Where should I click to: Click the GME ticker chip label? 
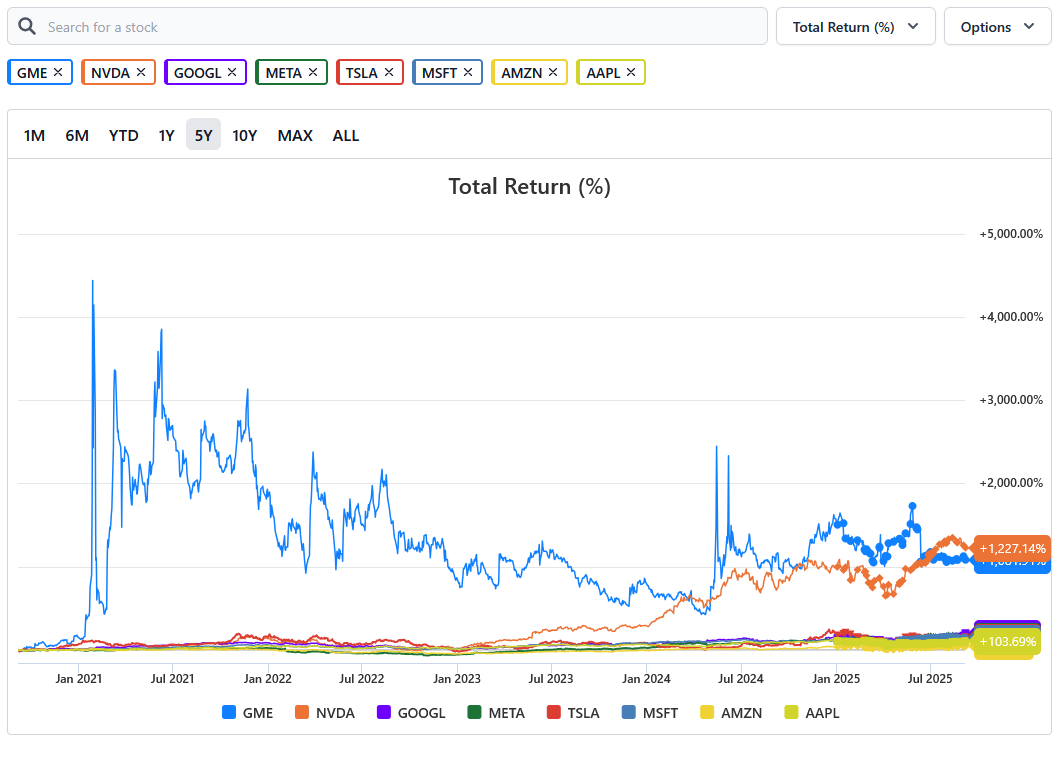point(33,73)
